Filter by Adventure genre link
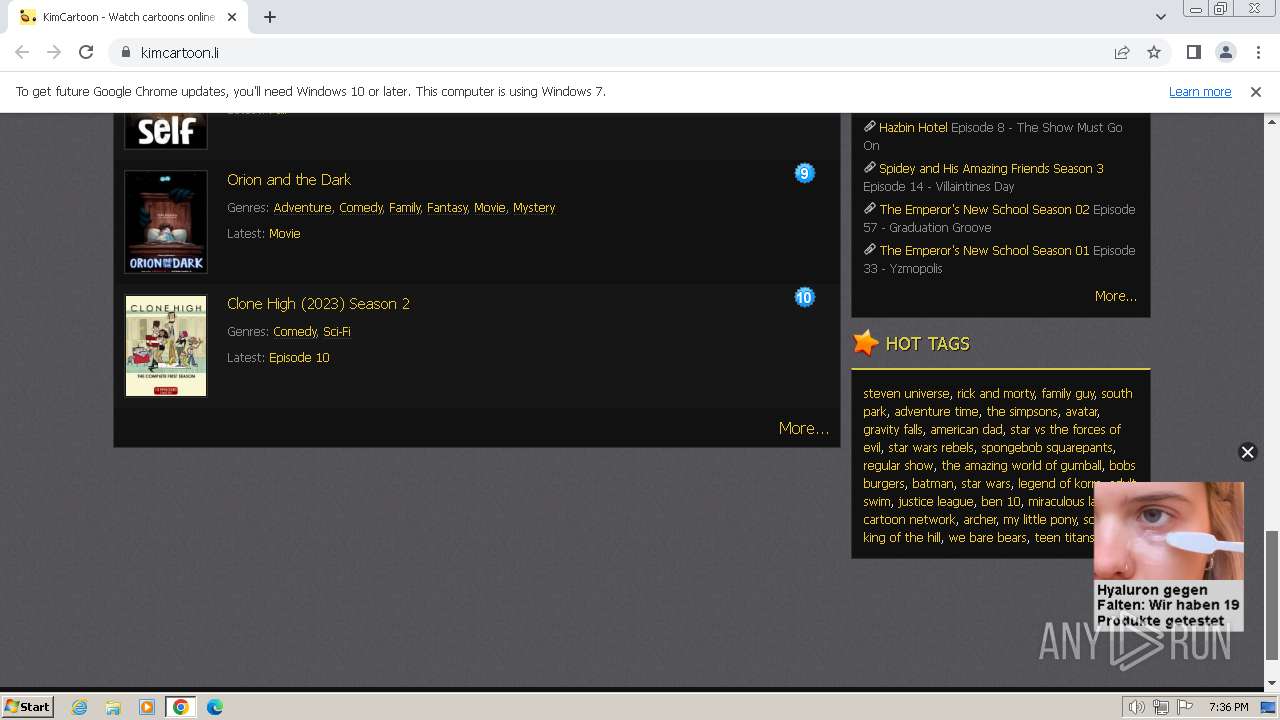 [x=302, y=208]
